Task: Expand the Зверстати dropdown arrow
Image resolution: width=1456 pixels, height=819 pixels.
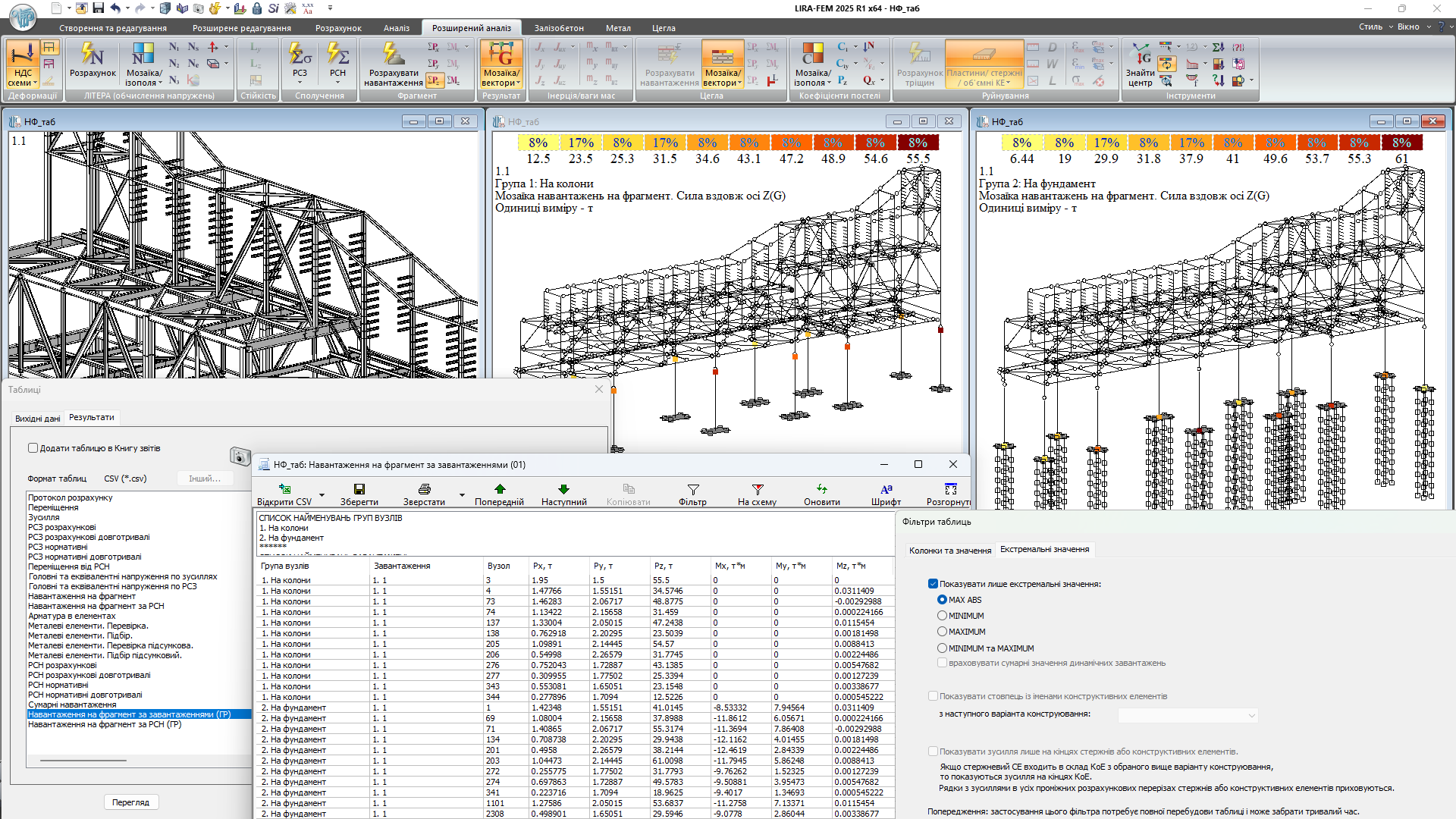Action: [x=462, y=495]
